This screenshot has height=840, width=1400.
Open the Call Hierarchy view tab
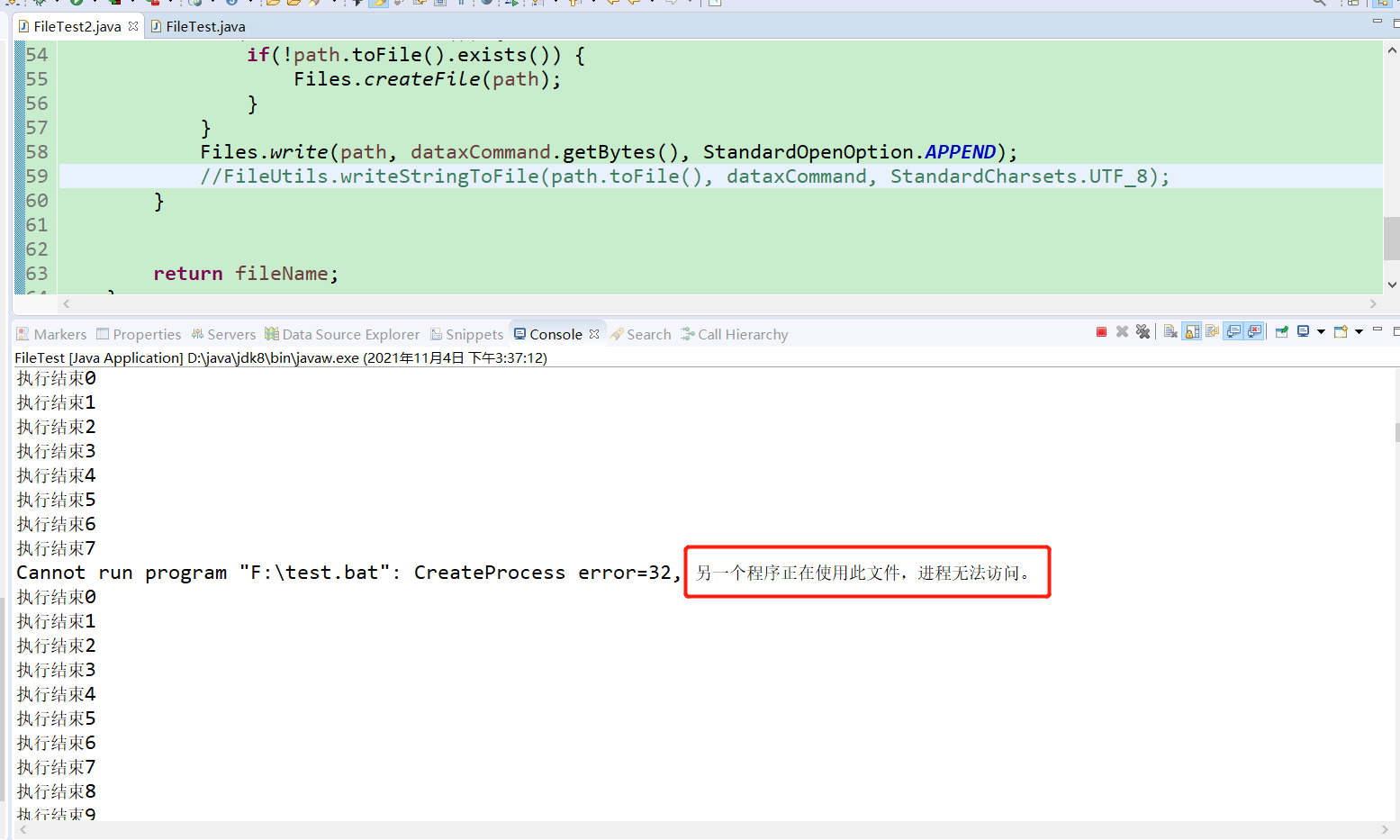(735, 334)
